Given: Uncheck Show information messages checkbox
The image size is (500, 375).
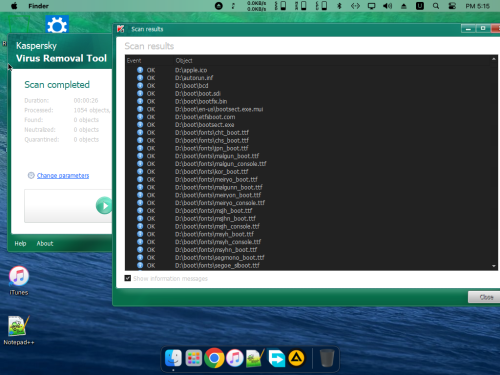Looking at the screenshot, I should [x=128, y=278].
